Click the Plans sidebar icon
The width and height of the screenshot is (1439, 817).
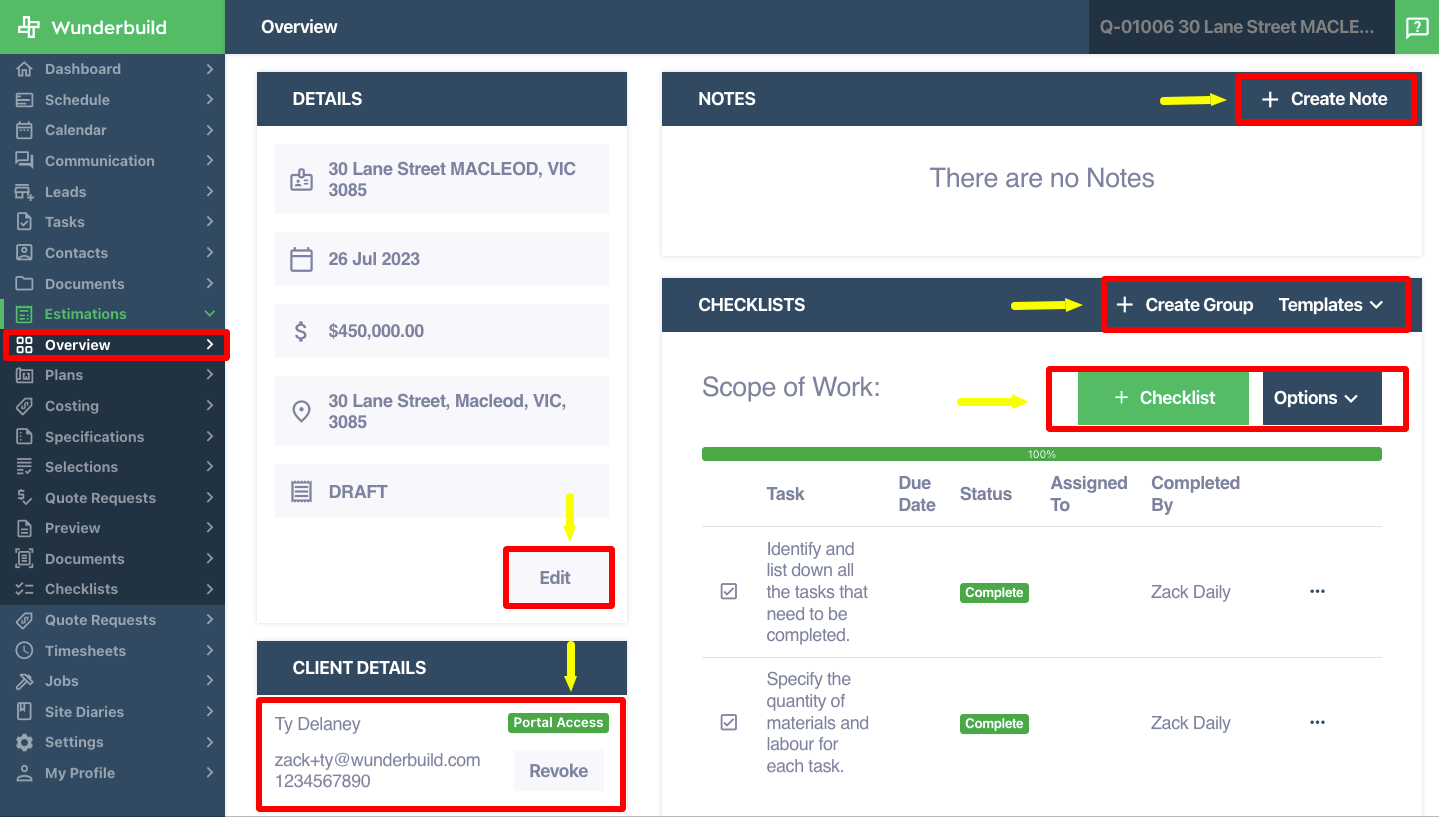(25, 375)
